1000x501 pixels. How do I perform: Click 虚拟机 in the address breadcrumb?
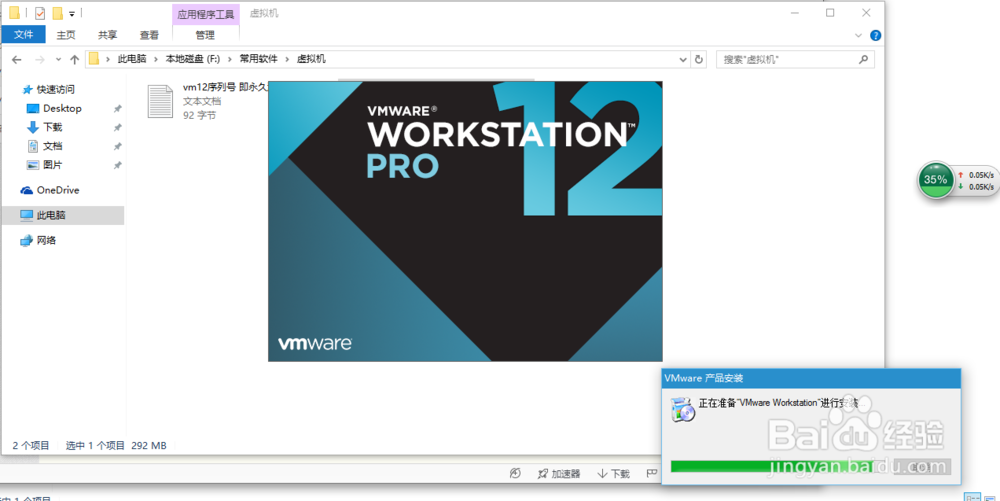click(x=311, y=59)
